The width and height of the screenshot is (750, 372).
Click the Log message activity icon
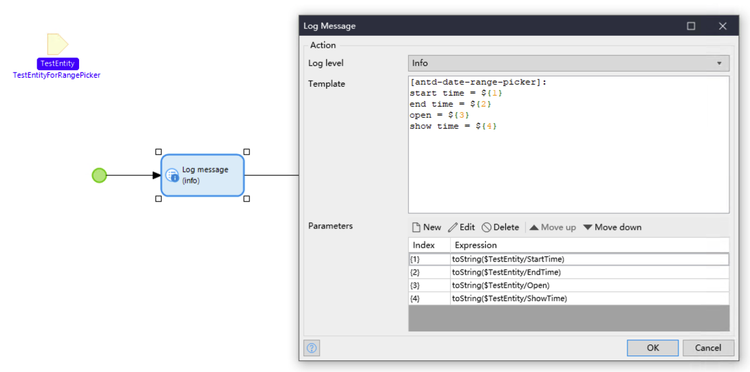pyautogui.click(x=172, y=175)
